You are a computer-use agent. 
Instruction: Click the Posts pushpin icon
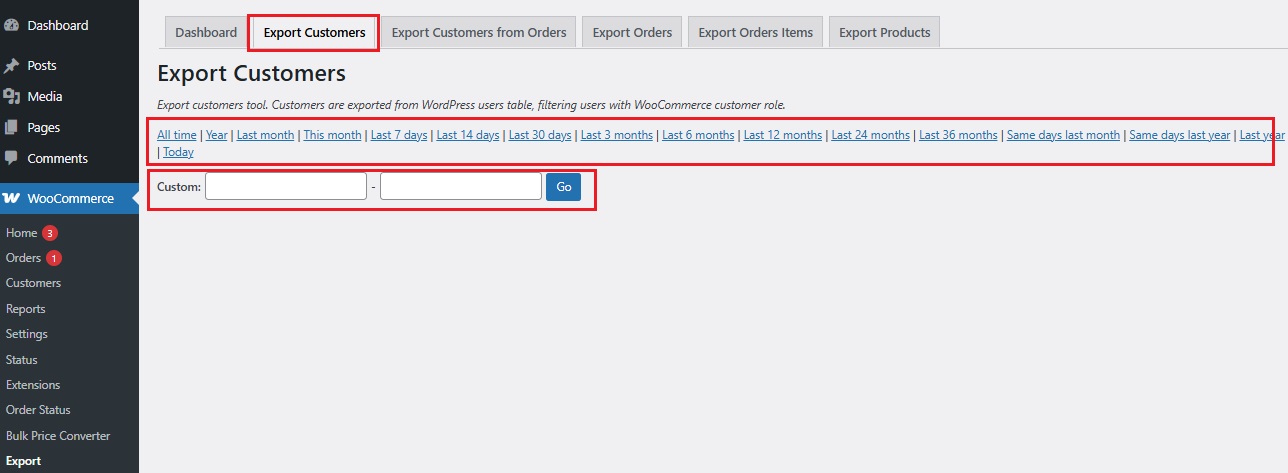click(x=12, y=65)
